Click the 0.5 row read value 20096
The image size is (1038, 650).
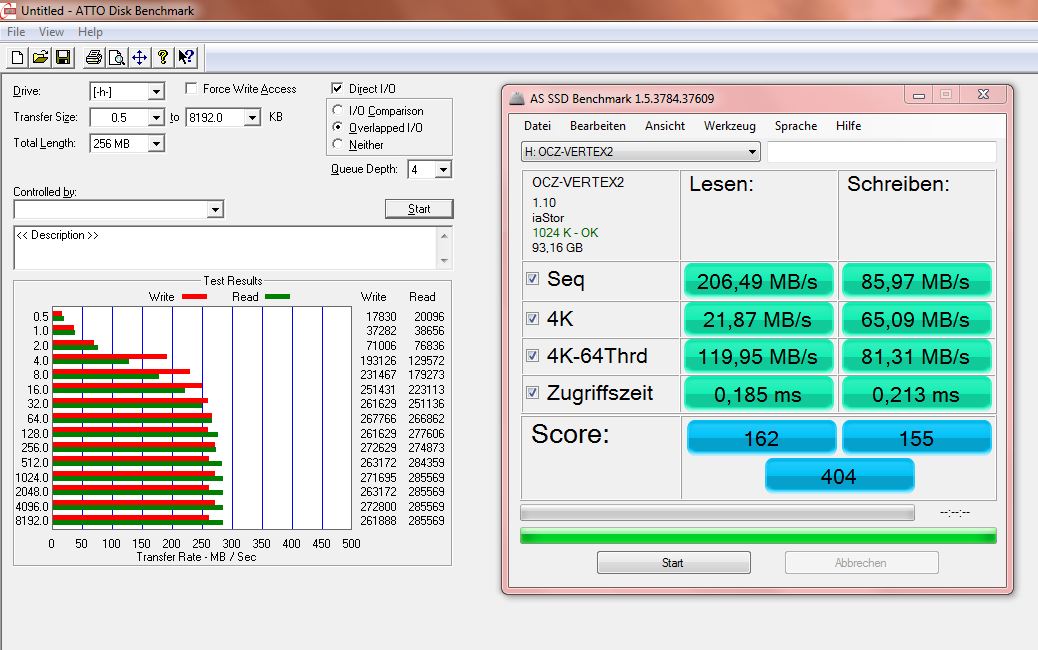[x=429, y=316]
